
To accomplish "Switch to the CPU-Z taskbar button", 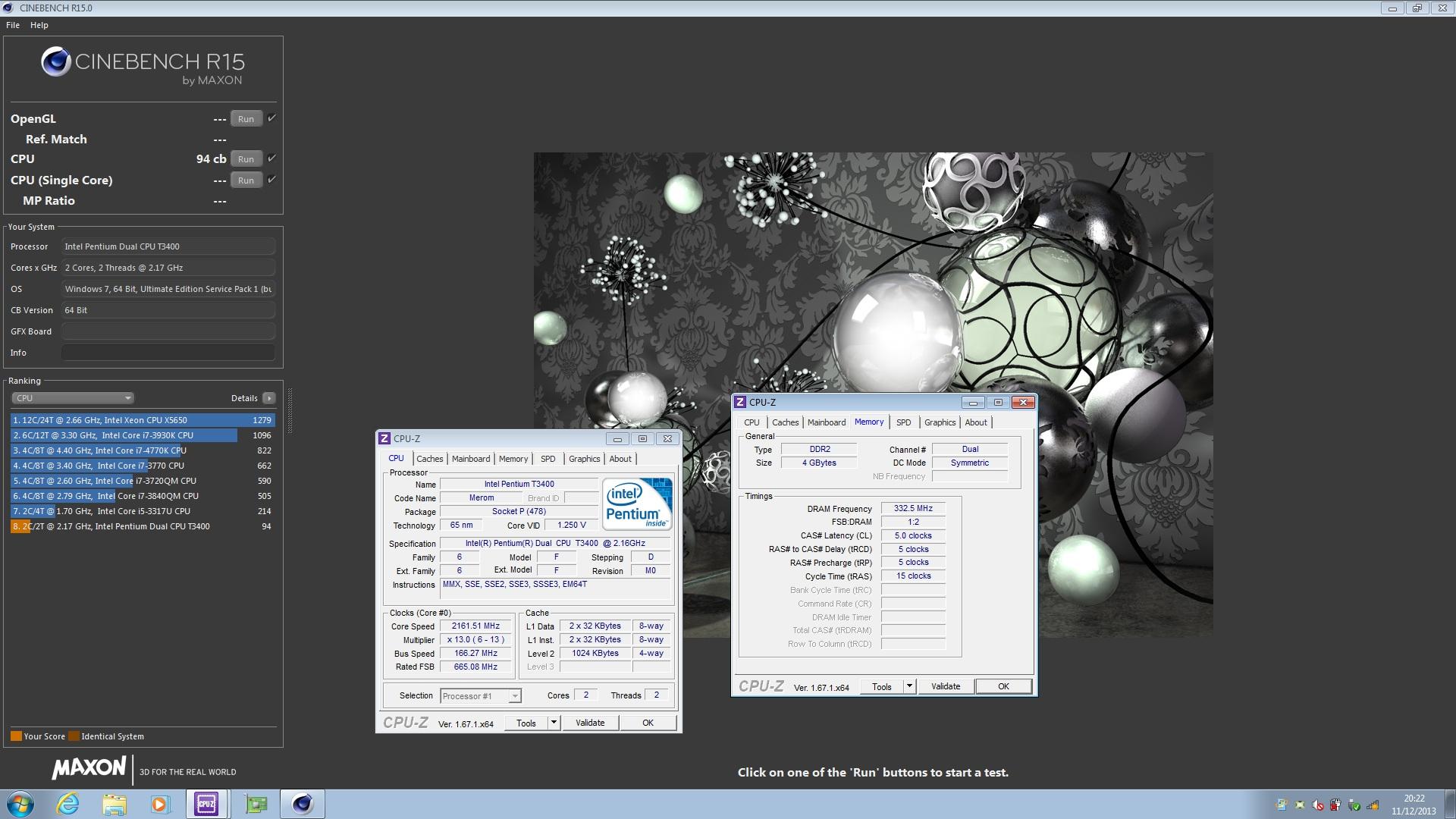I will pos(206,804).
